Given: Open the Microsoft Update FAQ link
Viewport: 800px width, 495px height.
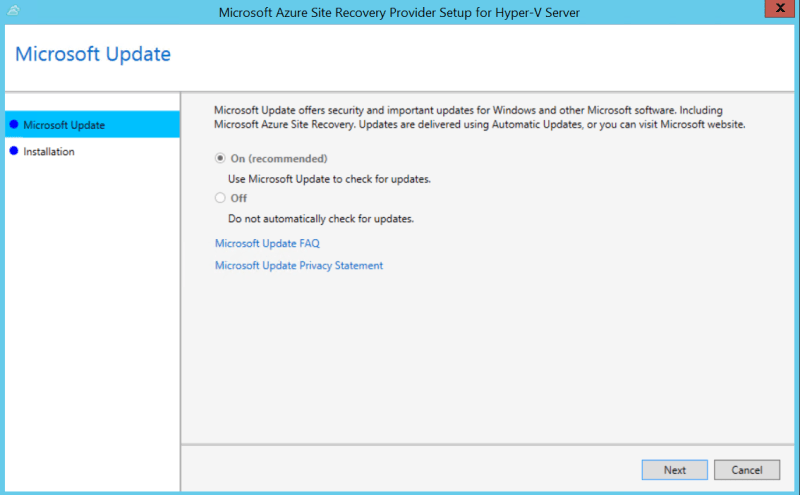Looking at the screenshot, I should coord(267,243).
